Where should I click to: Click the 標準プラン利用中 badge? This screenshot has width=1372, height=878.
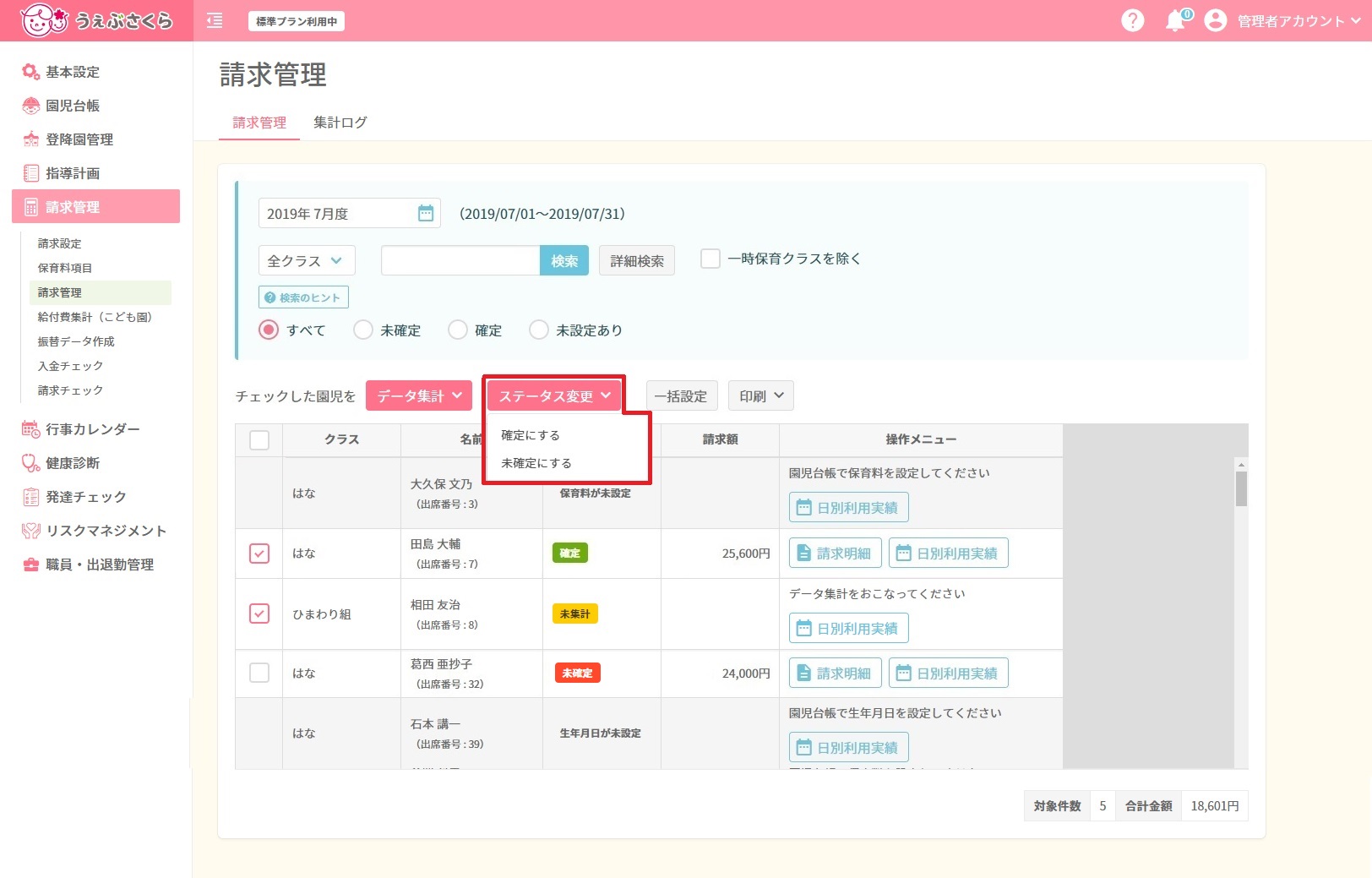297,21
